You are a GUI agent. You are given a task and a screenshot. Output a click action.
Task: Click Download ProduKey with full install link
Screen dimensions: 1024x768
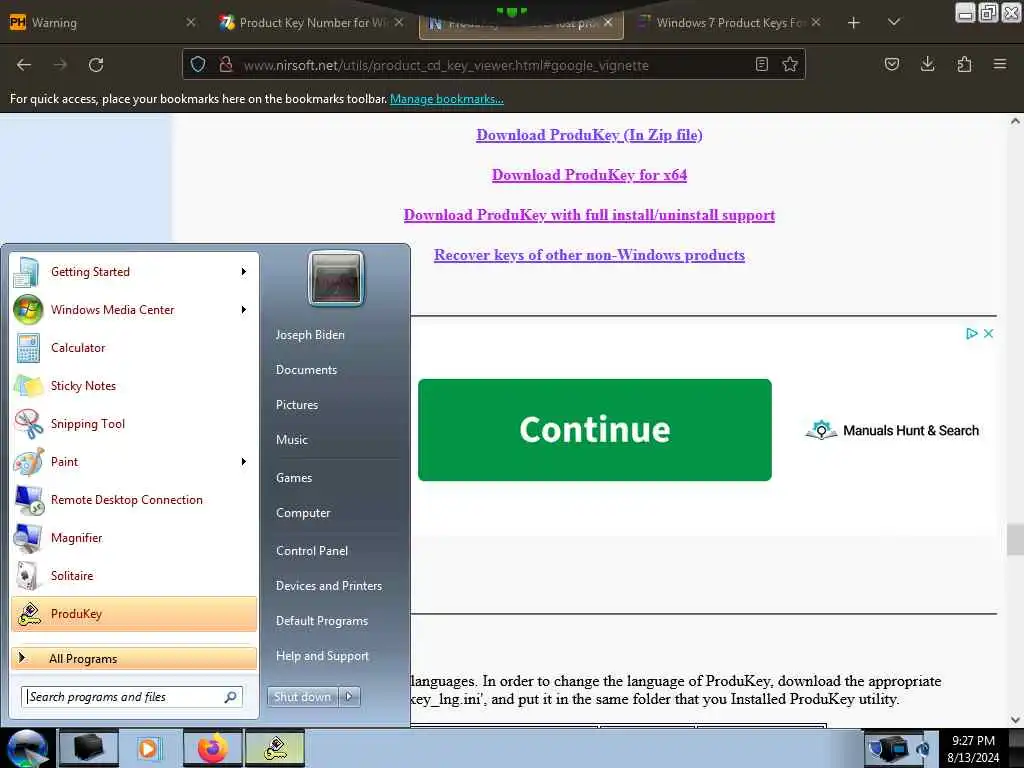pyautogui.click(x=589, y=215)
